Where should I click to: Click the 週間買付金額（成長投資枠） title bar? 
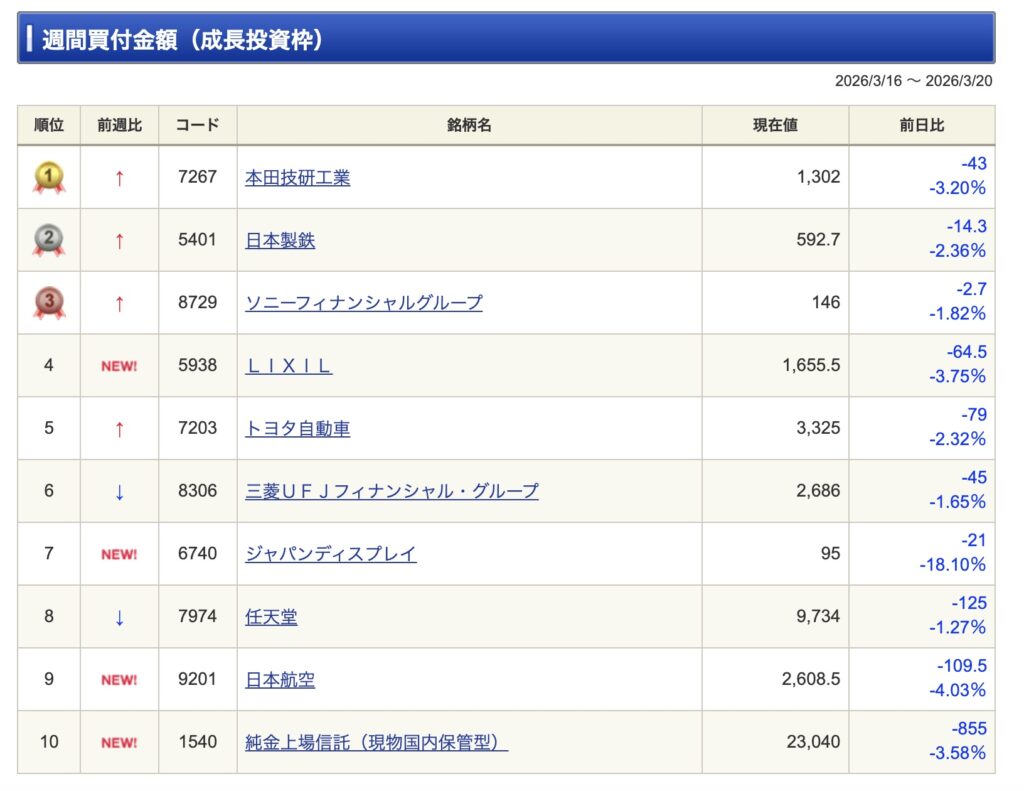click(x=506, y=39)
